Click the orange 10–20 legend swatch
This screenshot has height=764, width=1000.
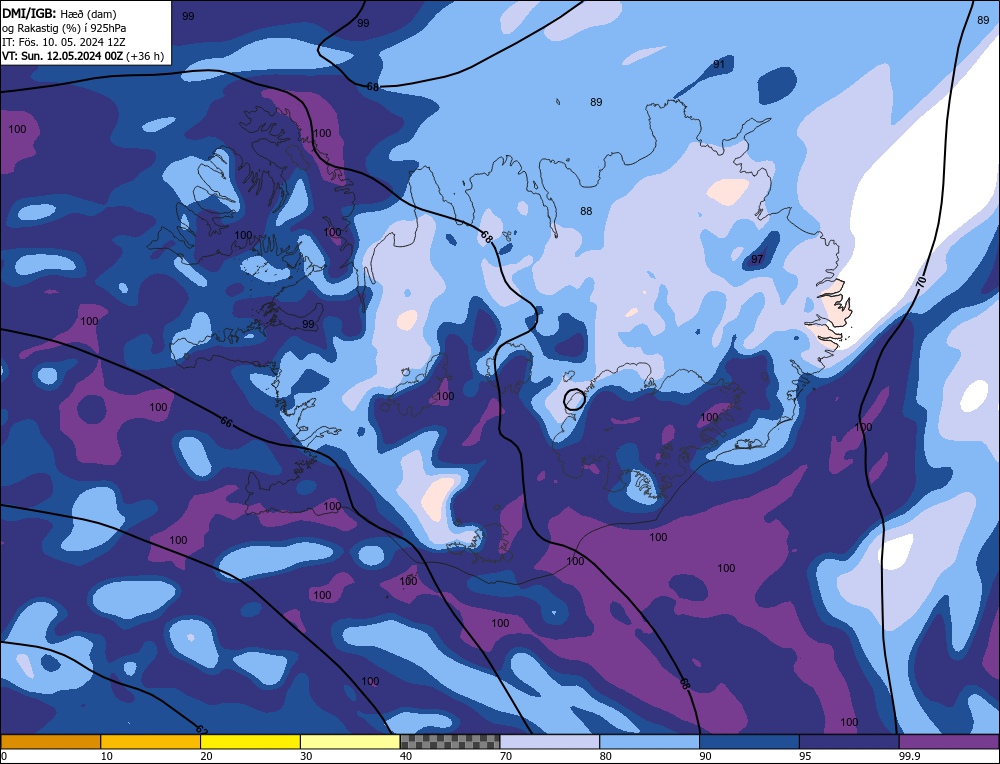coord(151,741)
